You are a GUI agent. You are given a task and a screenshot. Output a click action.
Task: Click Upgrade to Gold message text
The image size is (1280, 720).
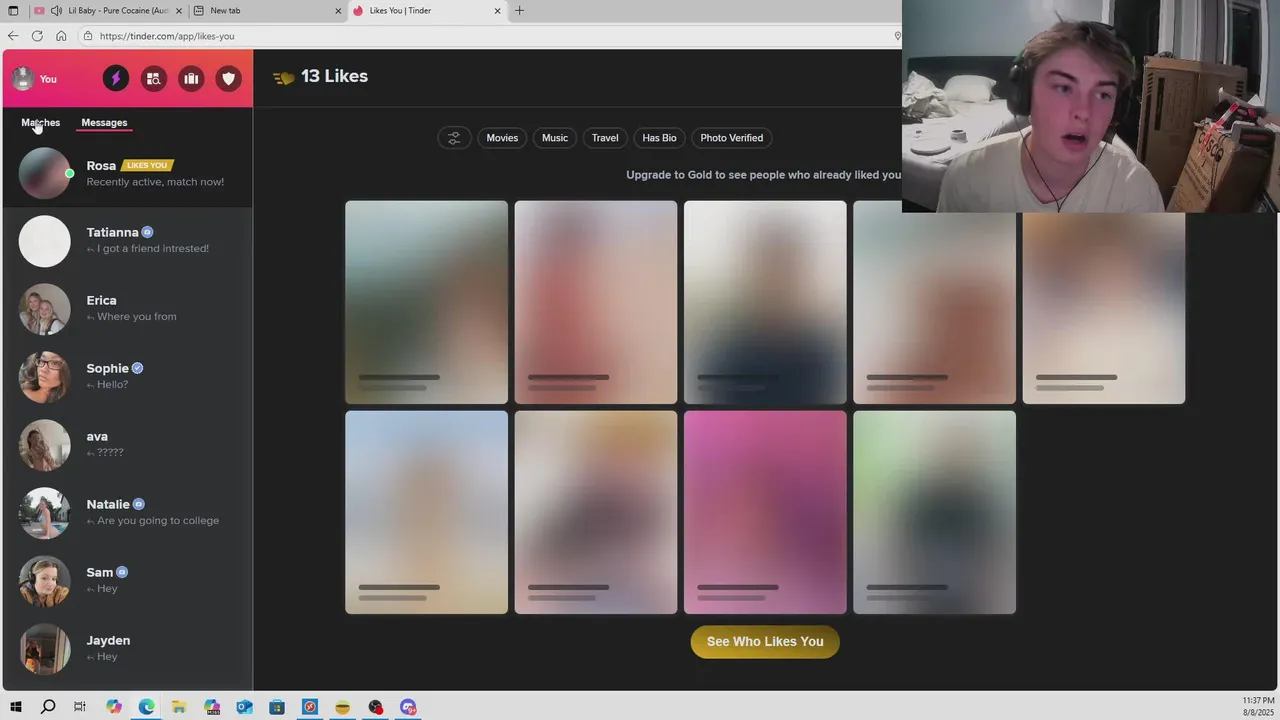(x=763, y=175)
